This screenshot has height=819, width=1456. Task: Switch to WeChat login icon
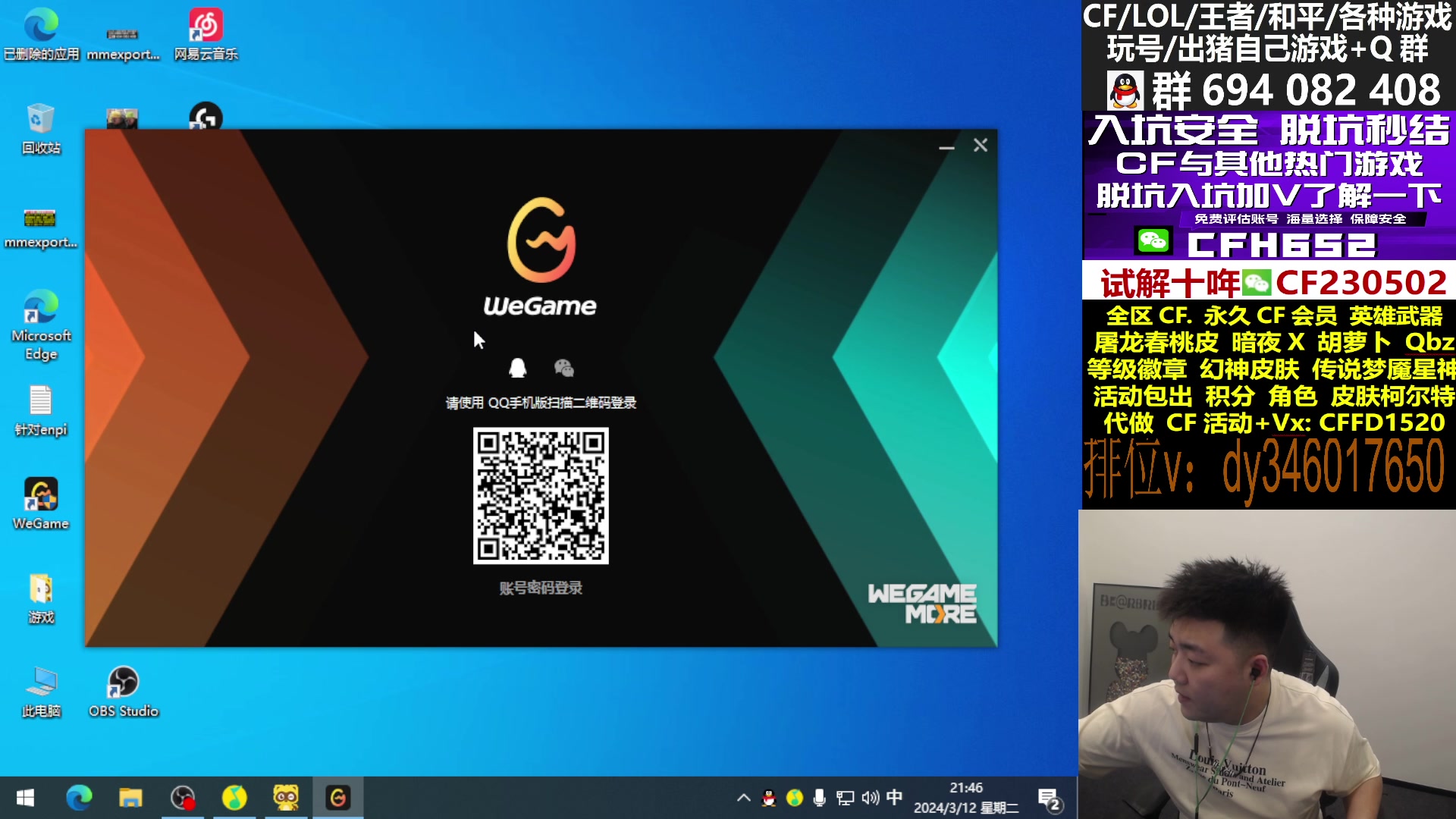coord(564,369)
